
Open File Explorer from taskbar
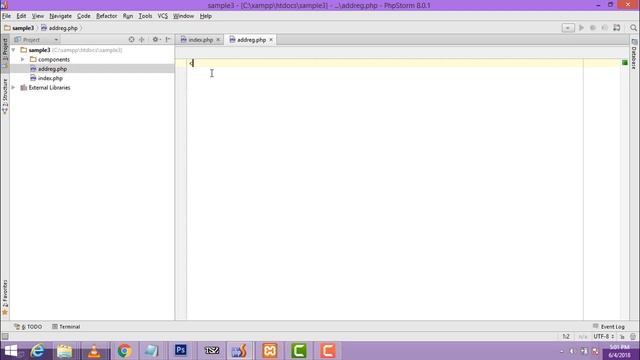tap(64, 351)
